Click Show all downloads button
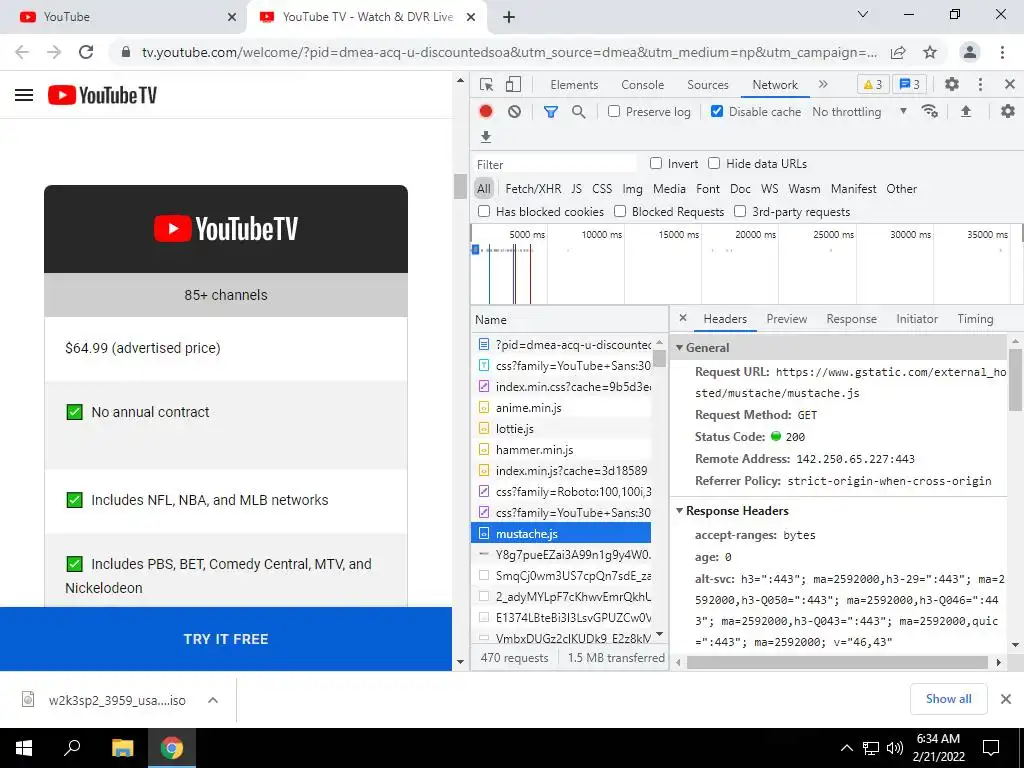1024x768 pixels. [x=948, y=699]
